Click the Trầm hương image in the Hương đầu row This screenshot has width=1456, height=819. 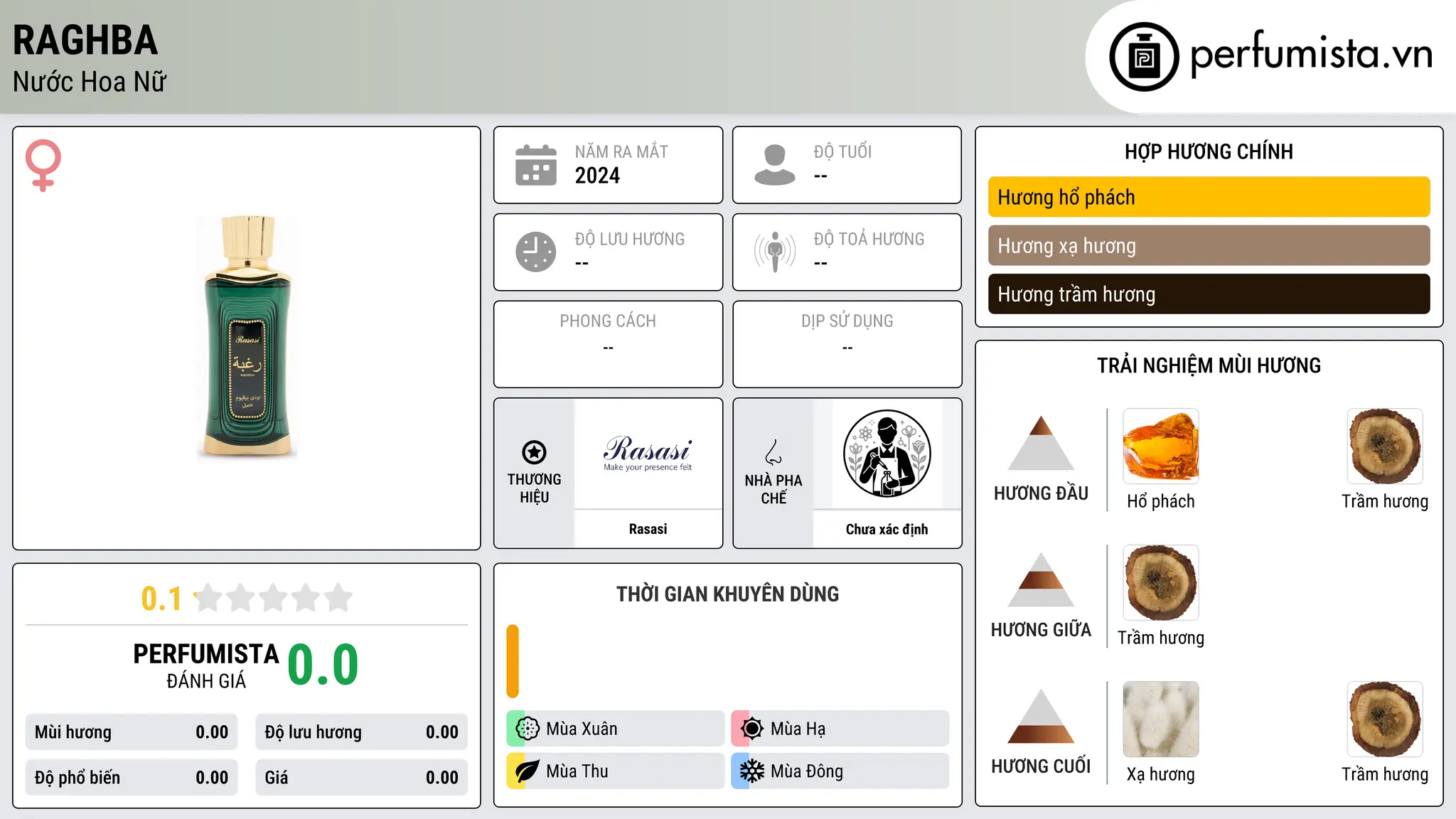1385,446
